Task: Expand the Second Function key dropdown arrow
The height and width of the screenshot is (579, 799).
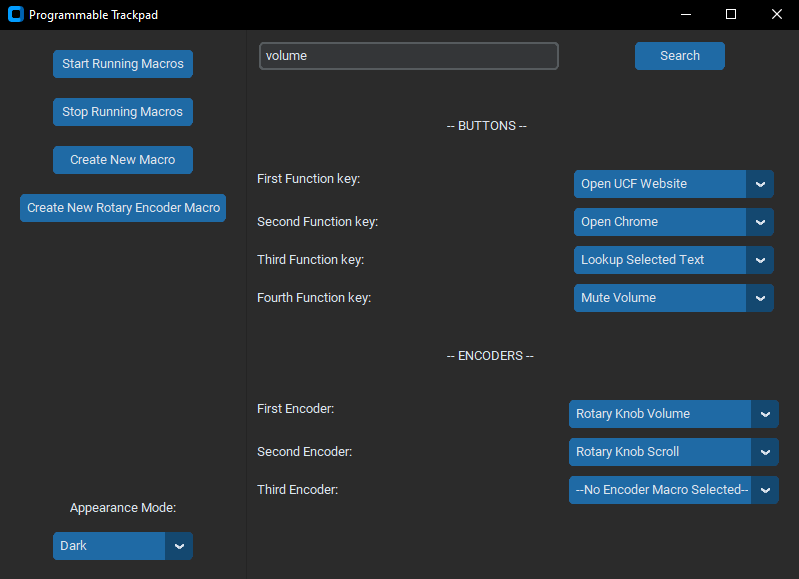Action: coord(760,222)
